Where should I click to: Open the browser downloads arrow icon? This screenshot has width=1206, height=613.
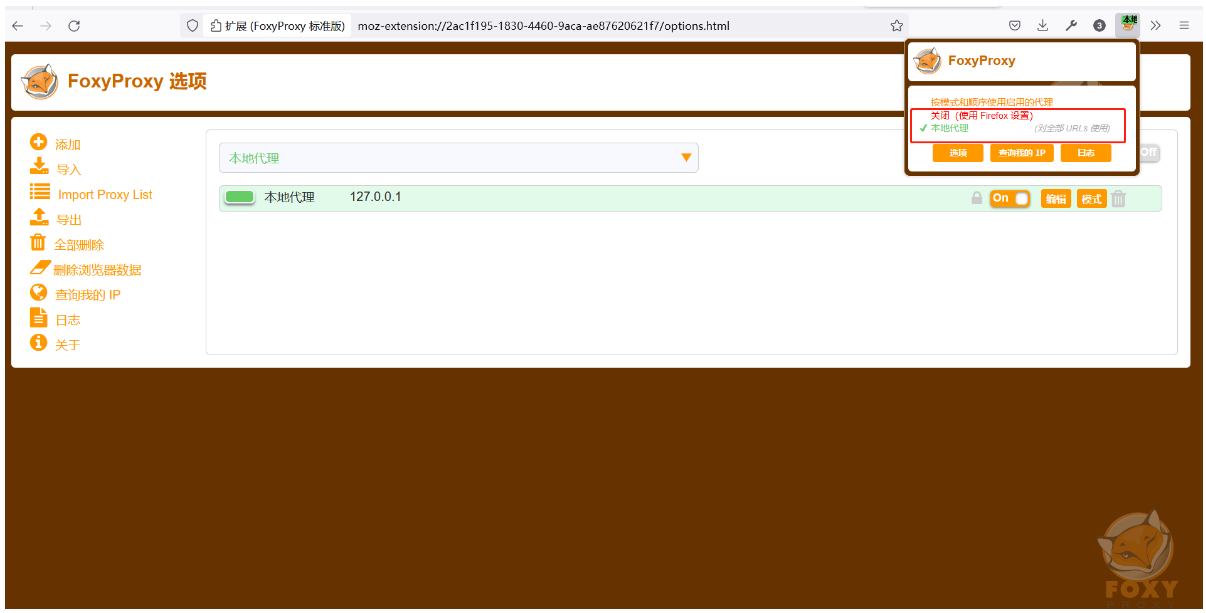pos(1043,26)
